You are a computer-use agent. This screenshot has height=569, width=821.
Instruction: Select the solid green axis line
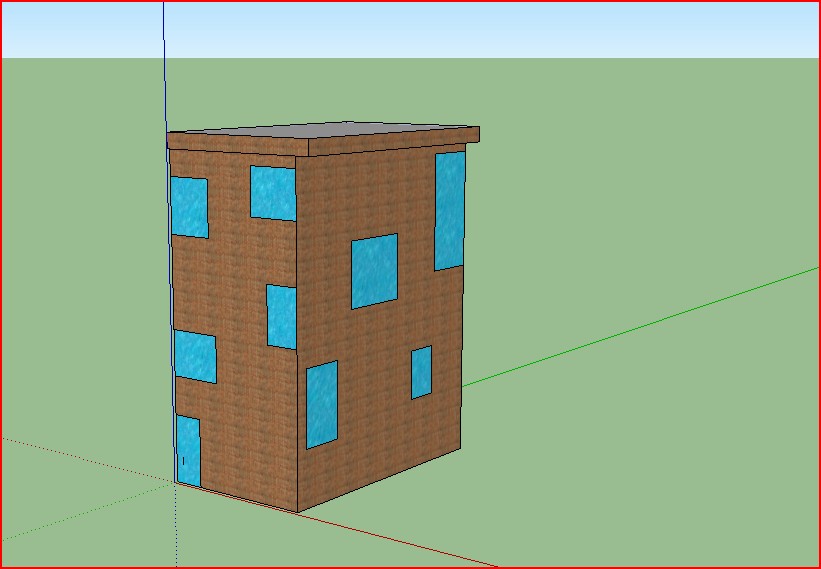tap(650, 322)
